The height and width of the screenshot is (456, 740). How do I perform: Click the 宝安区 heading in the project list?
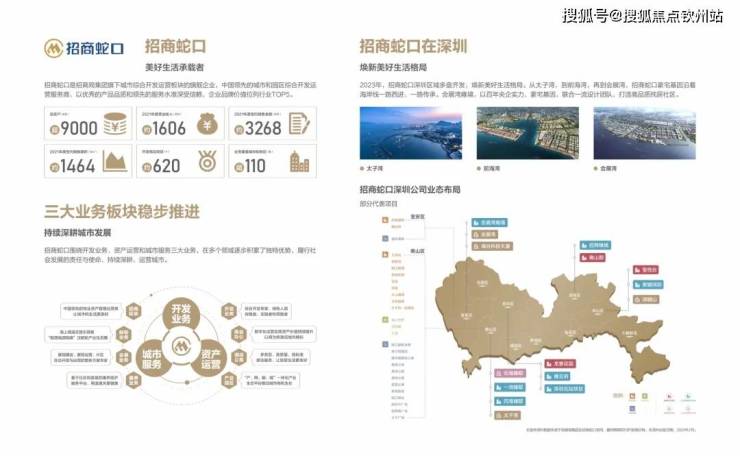418,217
